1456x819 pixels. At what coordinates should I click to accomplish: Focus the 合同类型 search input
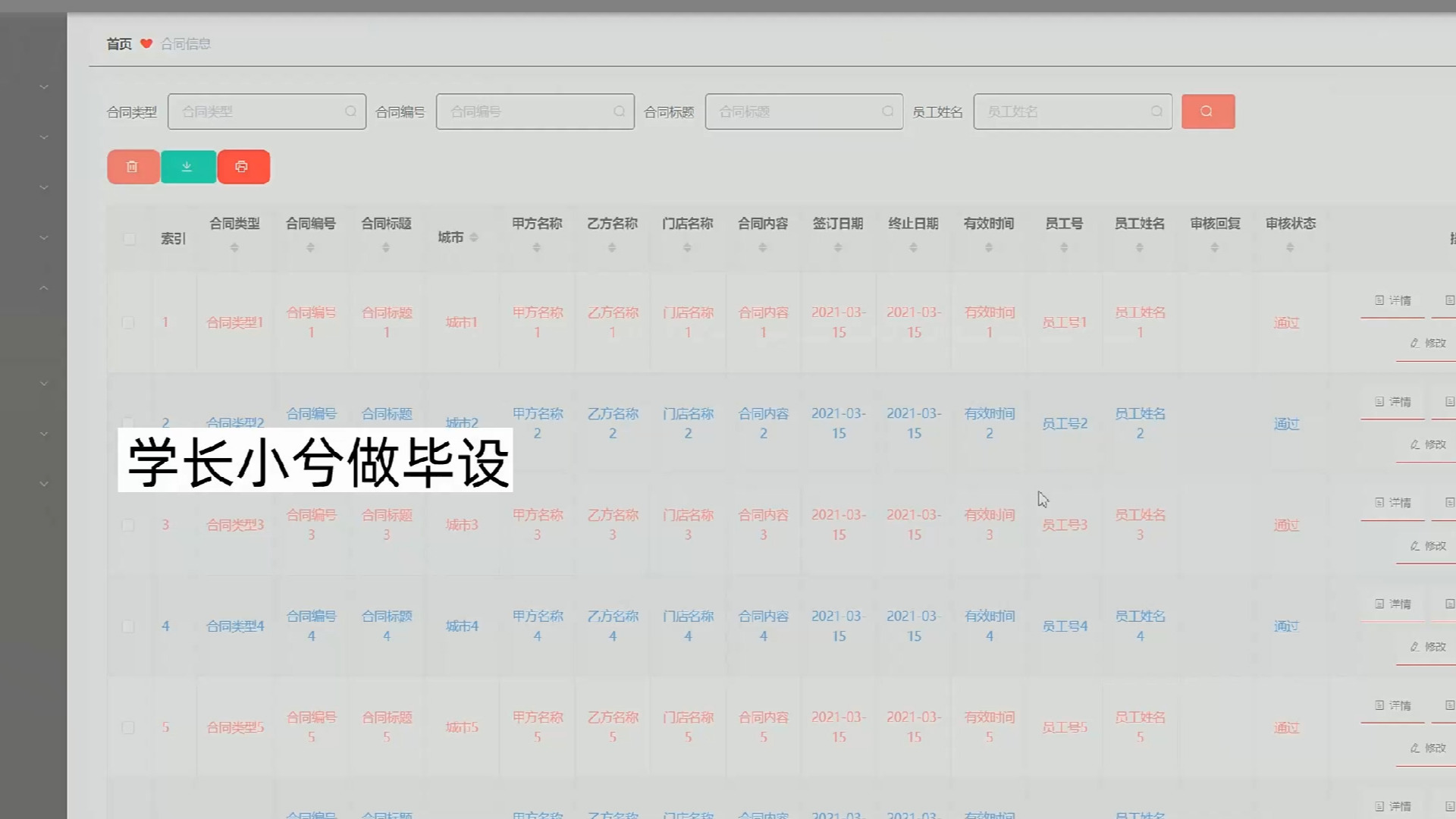tap(267, 111)
